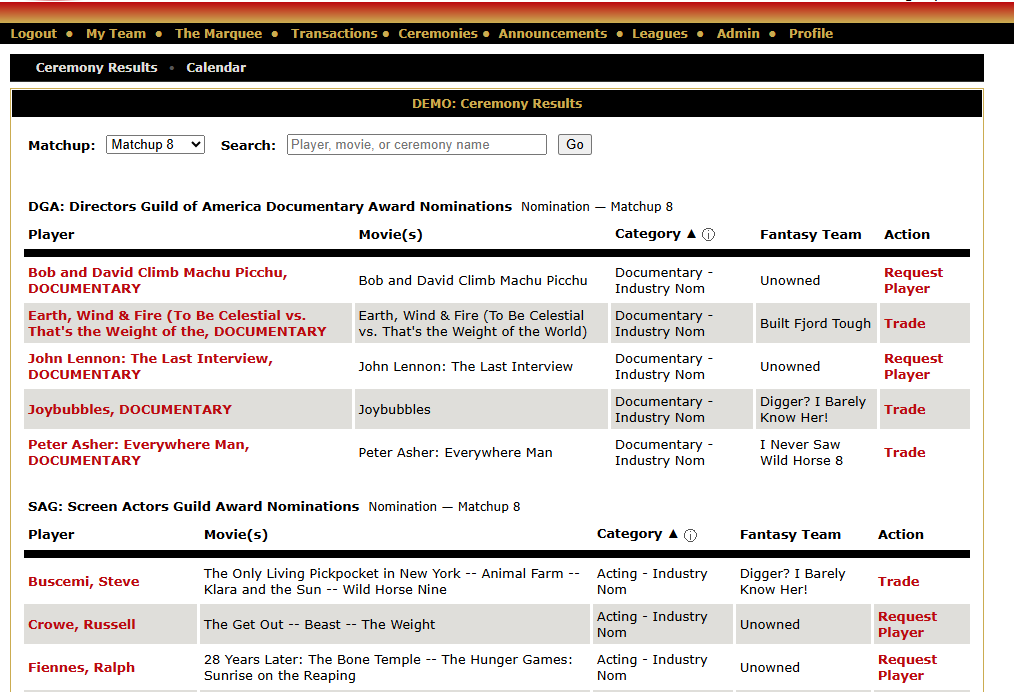
Task: Open Peter Asher: Everywhere Man player link
Action: pos(138,452)
